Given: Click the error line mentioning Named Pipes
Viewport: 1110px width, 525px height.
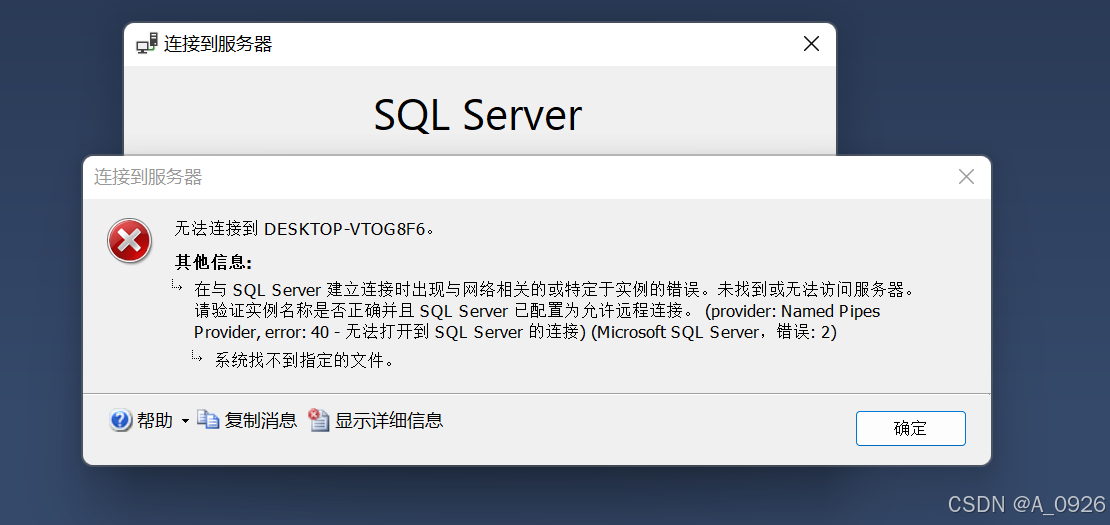Looking at the screenshot, I should pos(537,311).
